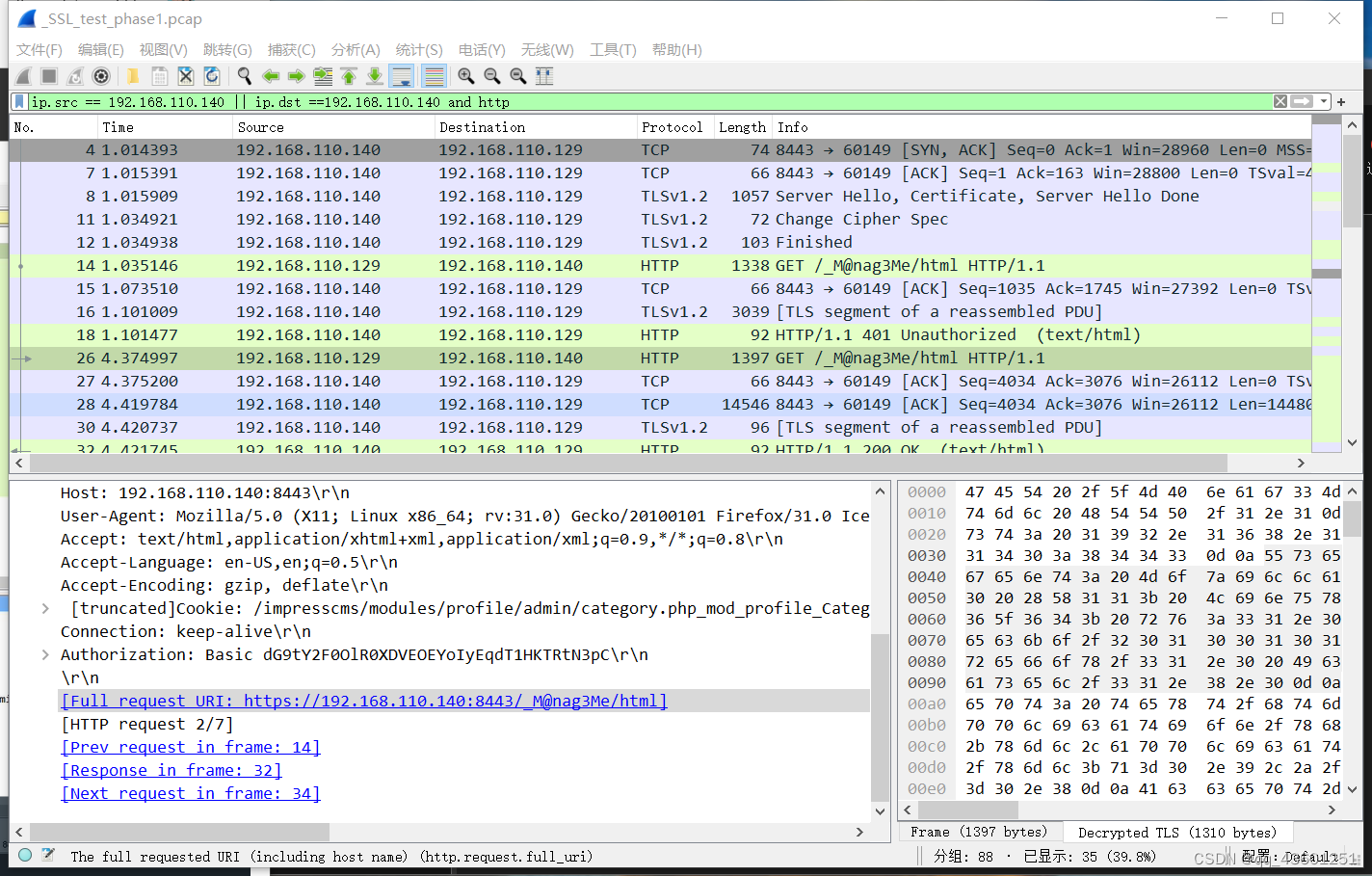This screenshot has width=1372, height=876.
Task: Select packet 12 Finished row
Action: tap(661, 242)
